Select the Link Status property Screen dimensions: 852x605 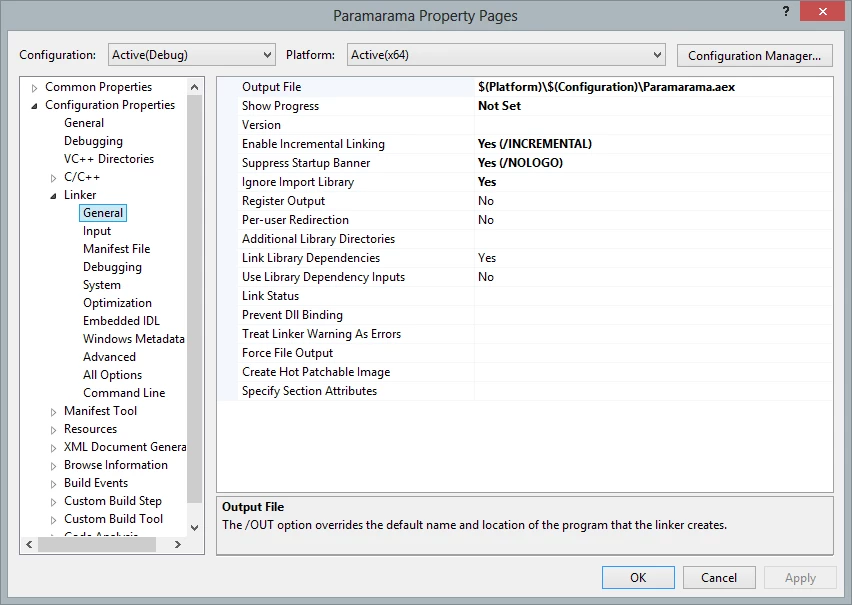click(x=525, y=296)
